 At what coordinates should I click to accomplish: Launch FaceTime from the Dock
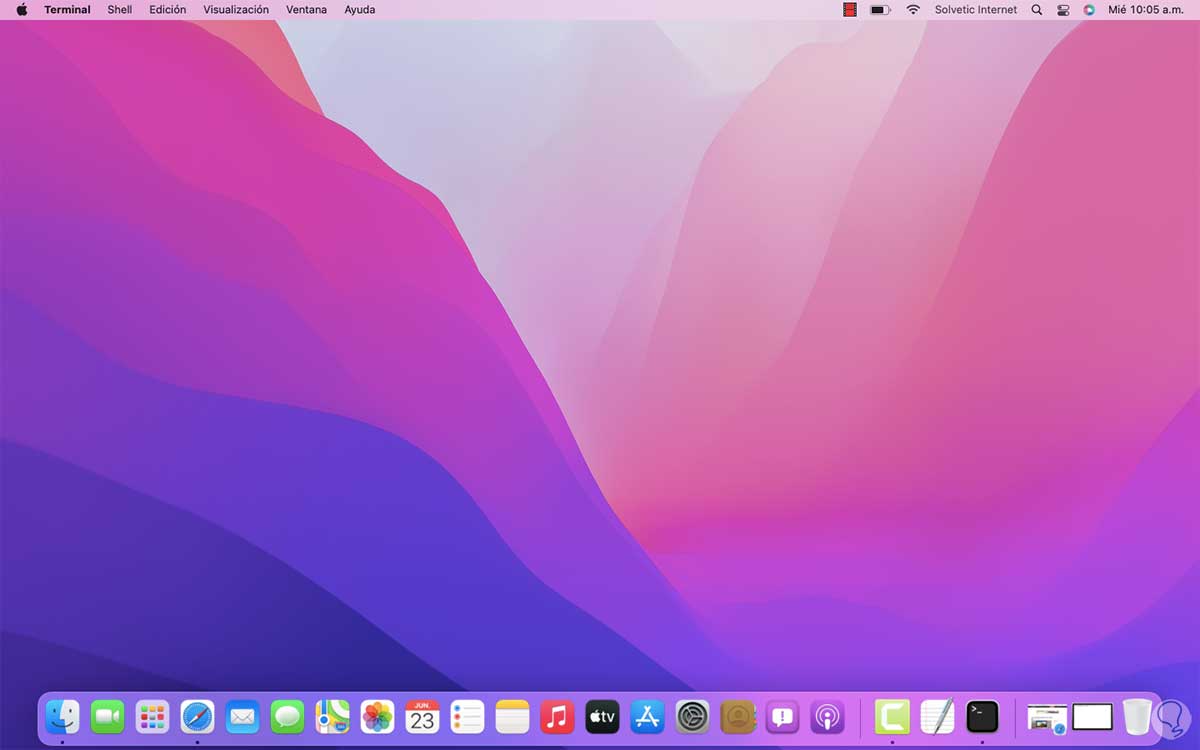107,717
